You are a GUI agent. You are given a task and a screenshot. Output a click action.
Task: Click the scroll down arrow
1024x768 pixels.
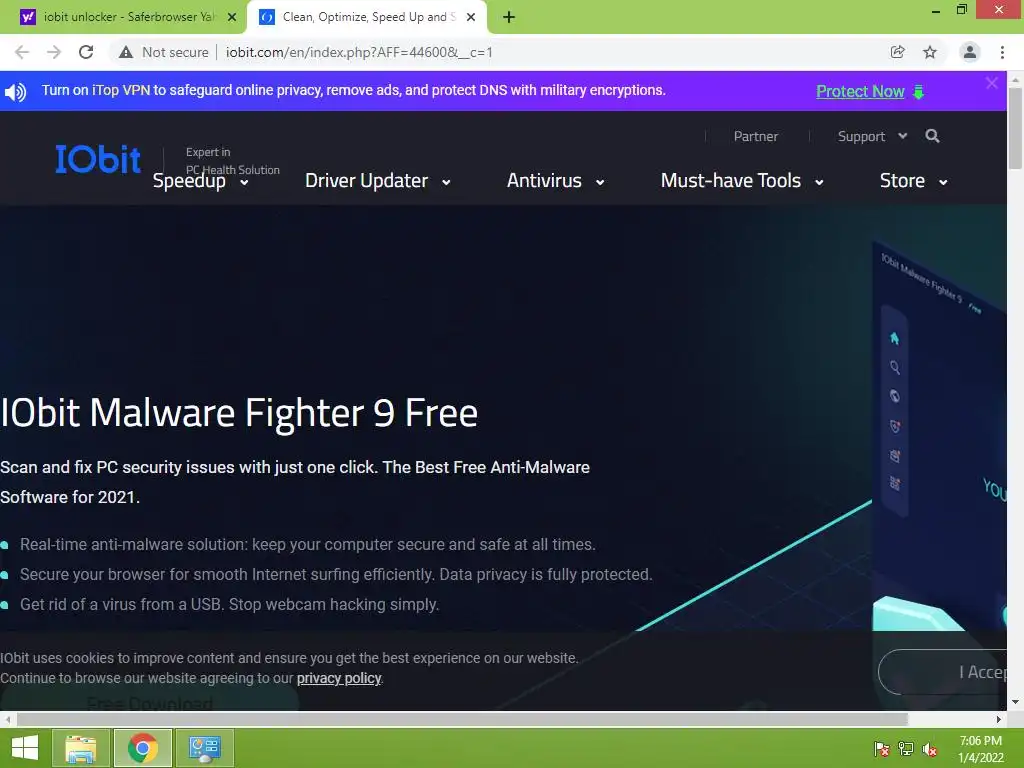pyautogui.click(x=1015, y=702)
